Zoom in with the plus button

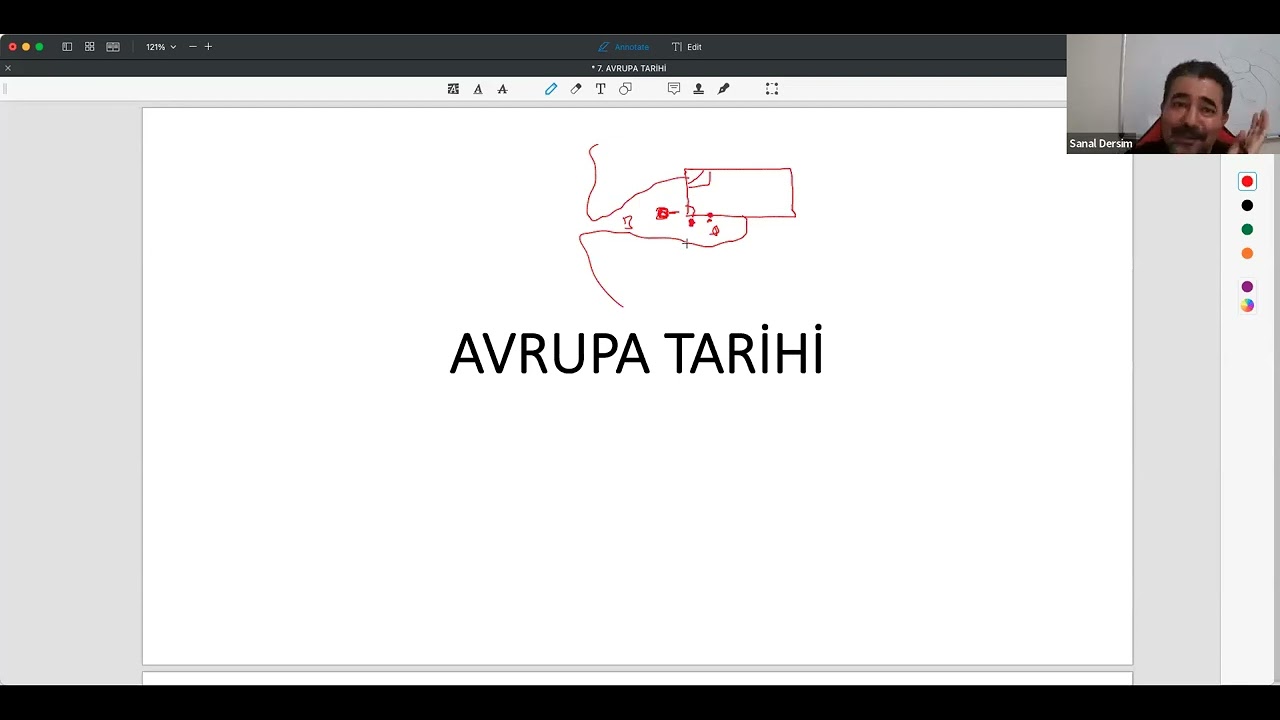(x=208, y=47)
